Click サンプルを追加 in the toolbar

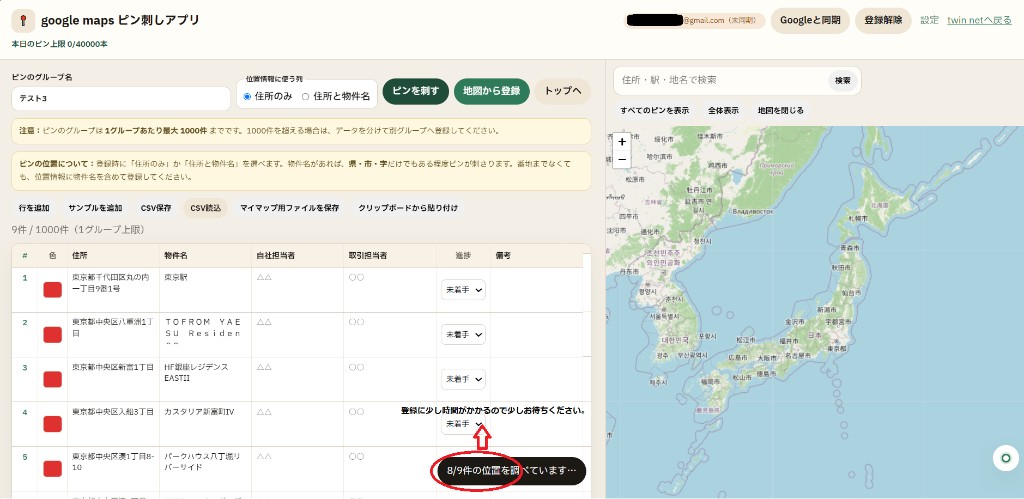coord(95,208)
